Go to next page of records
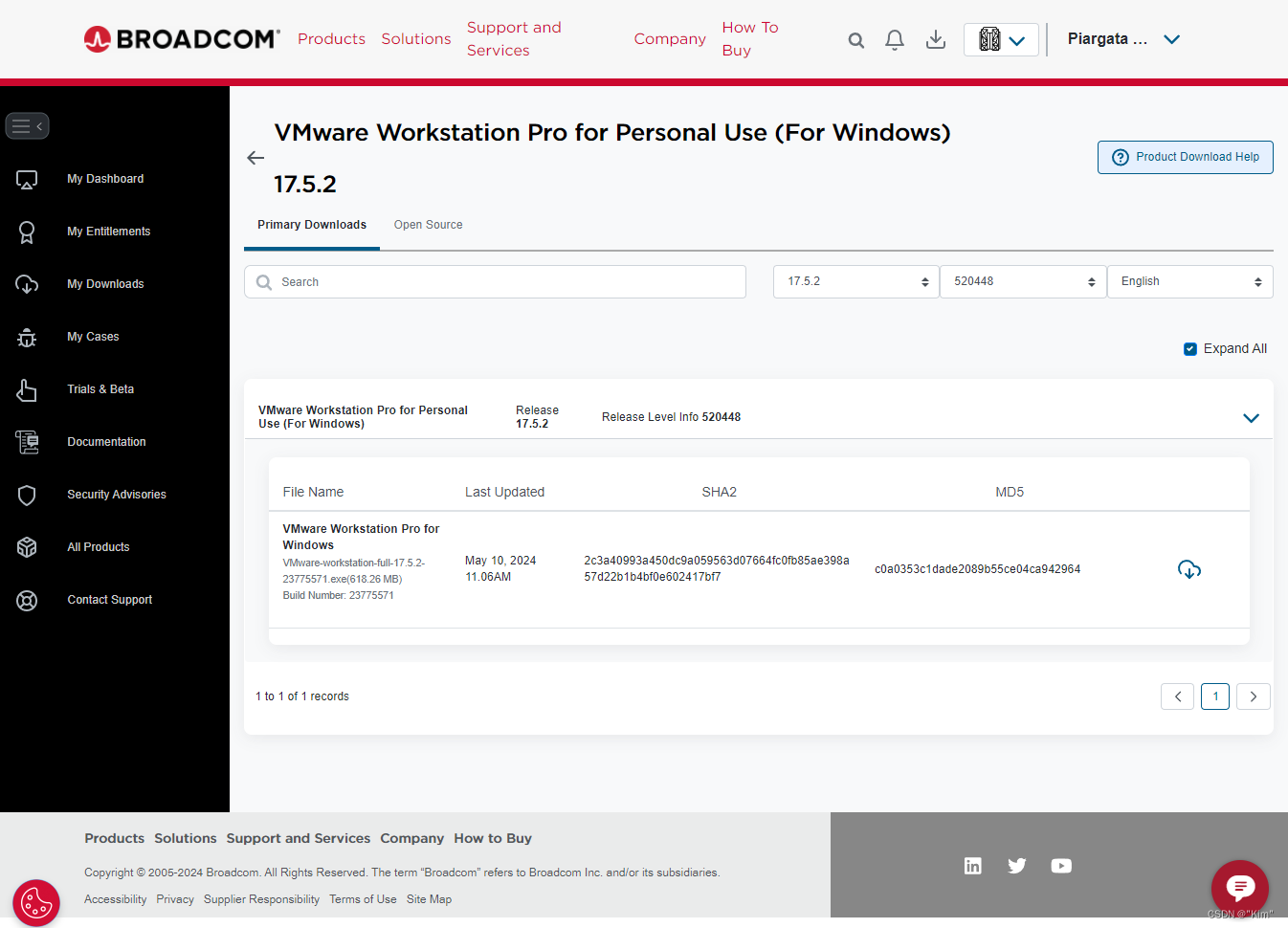1288x928 pixels. pos(1254,696)
